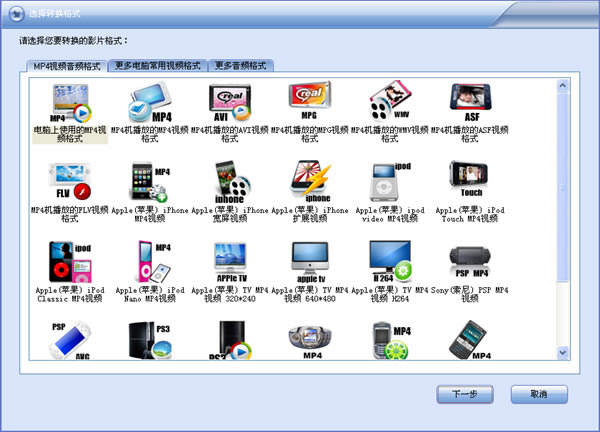600x432 pixels.
Task: Switch to 更多电脑常用视频格式 tab
Action: point(155,65)
